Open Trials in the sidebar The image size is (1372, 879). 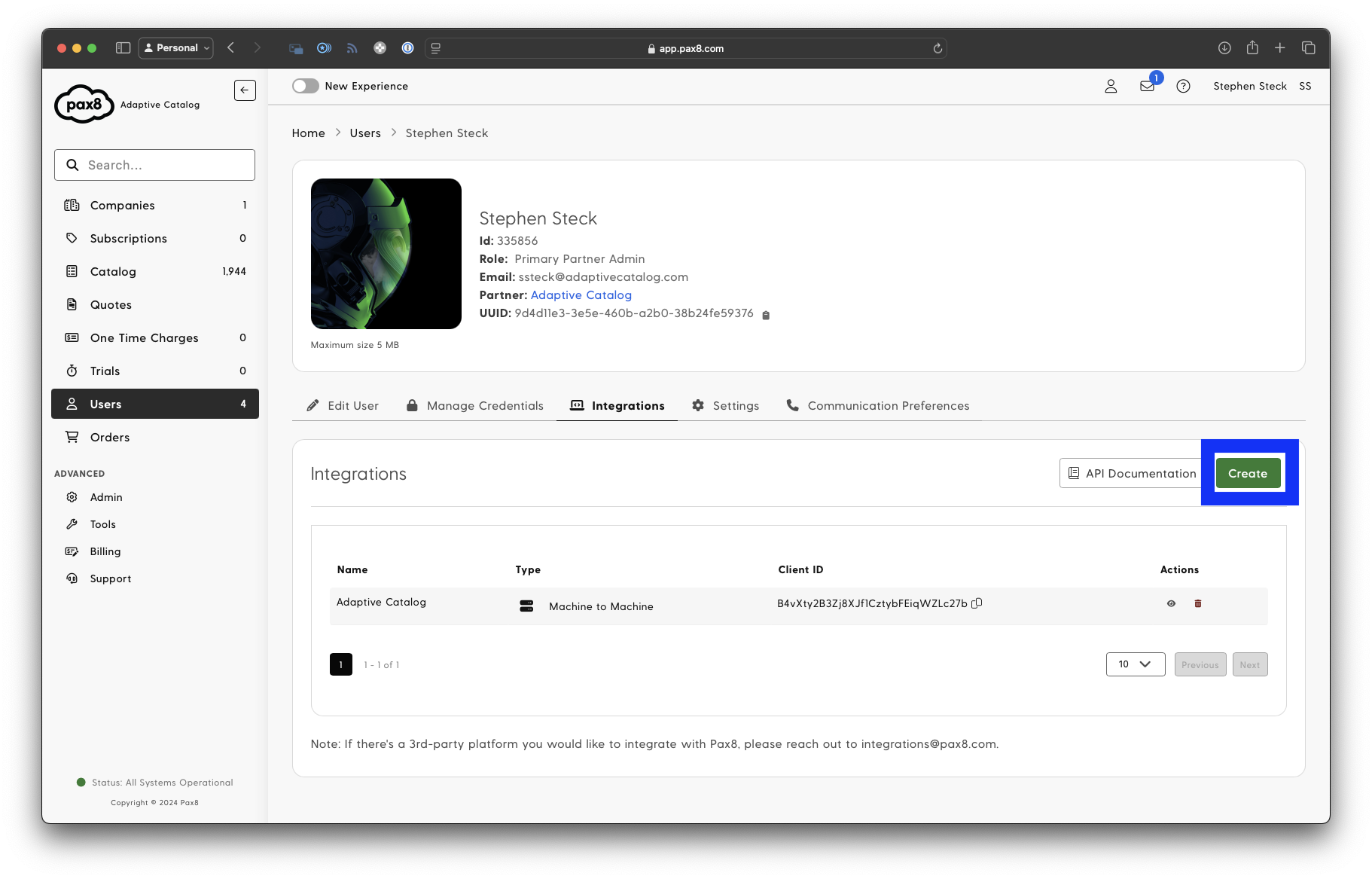click(x=155, y=371)
